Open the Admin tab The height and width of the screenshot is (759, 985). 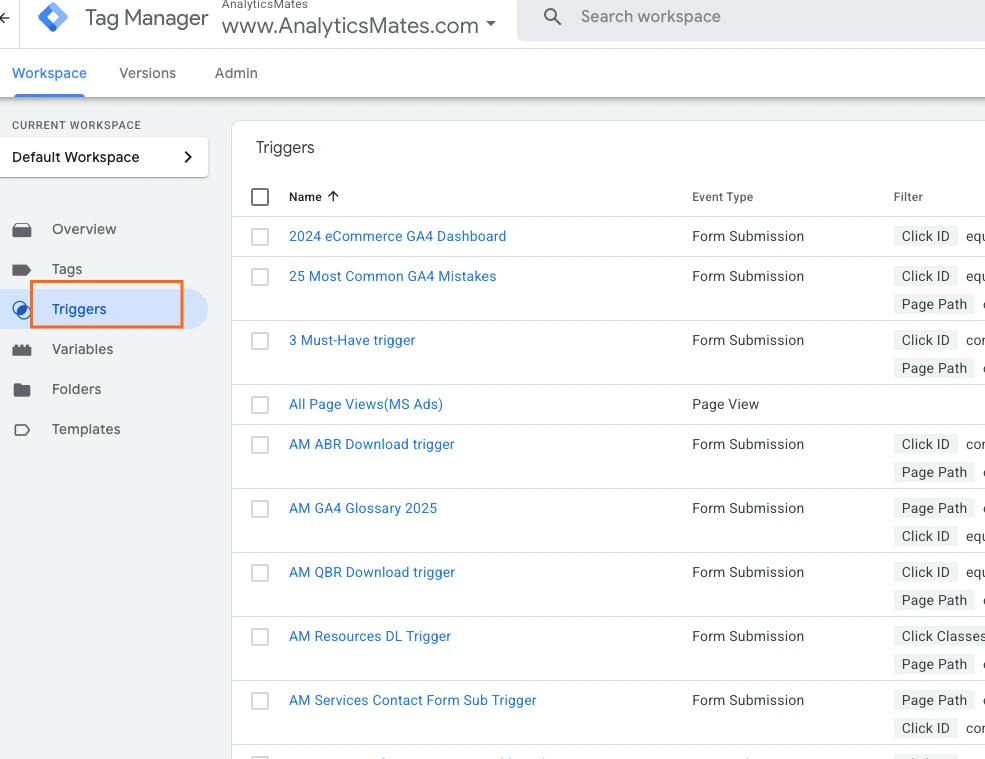tap(236, 73)
